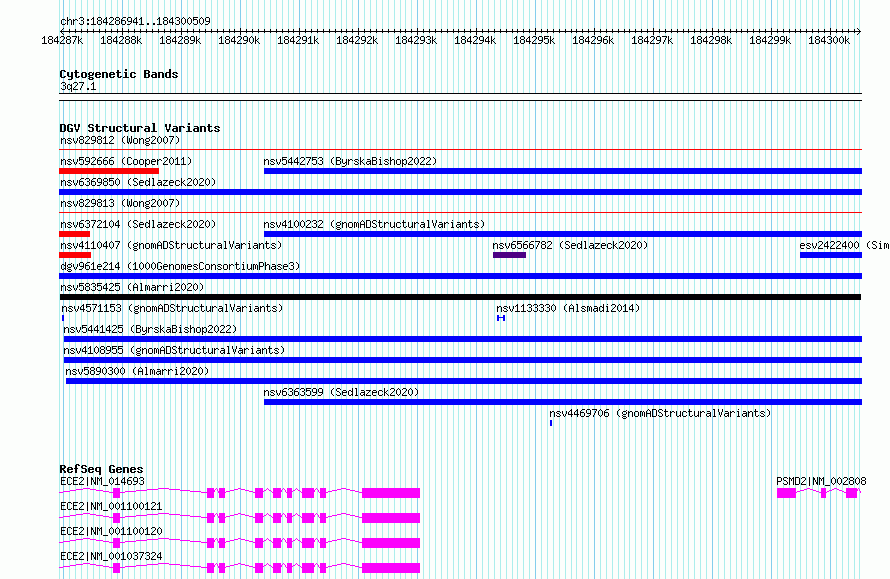This screenshot has height=579, width=890.
Task: Select the nsv5442753 (ByrskaBishop2022) blue bar
Action: (x=563, y=171)
